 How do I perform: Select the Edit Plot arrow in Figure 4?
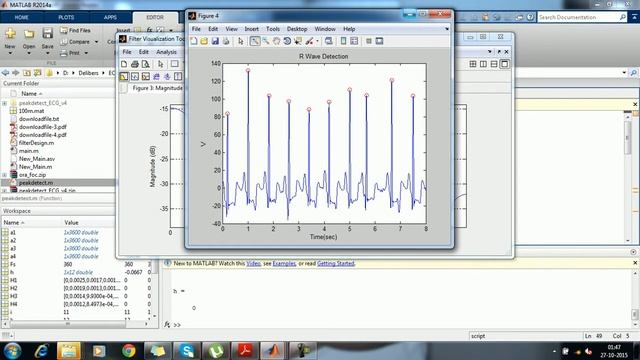[x=241, y=41]
